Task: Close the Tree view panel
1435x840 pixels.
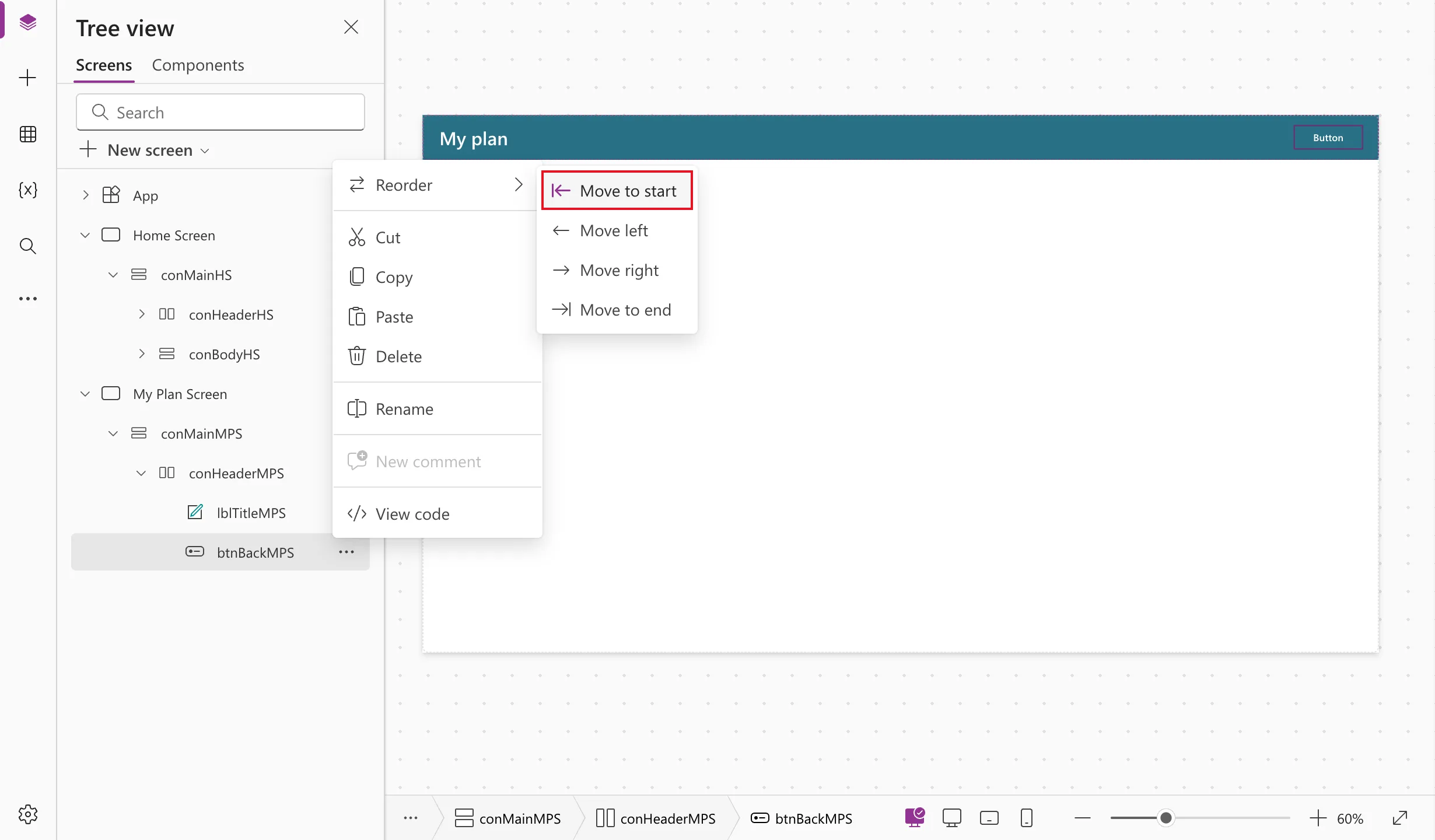Action: click(x=351, y=27)
